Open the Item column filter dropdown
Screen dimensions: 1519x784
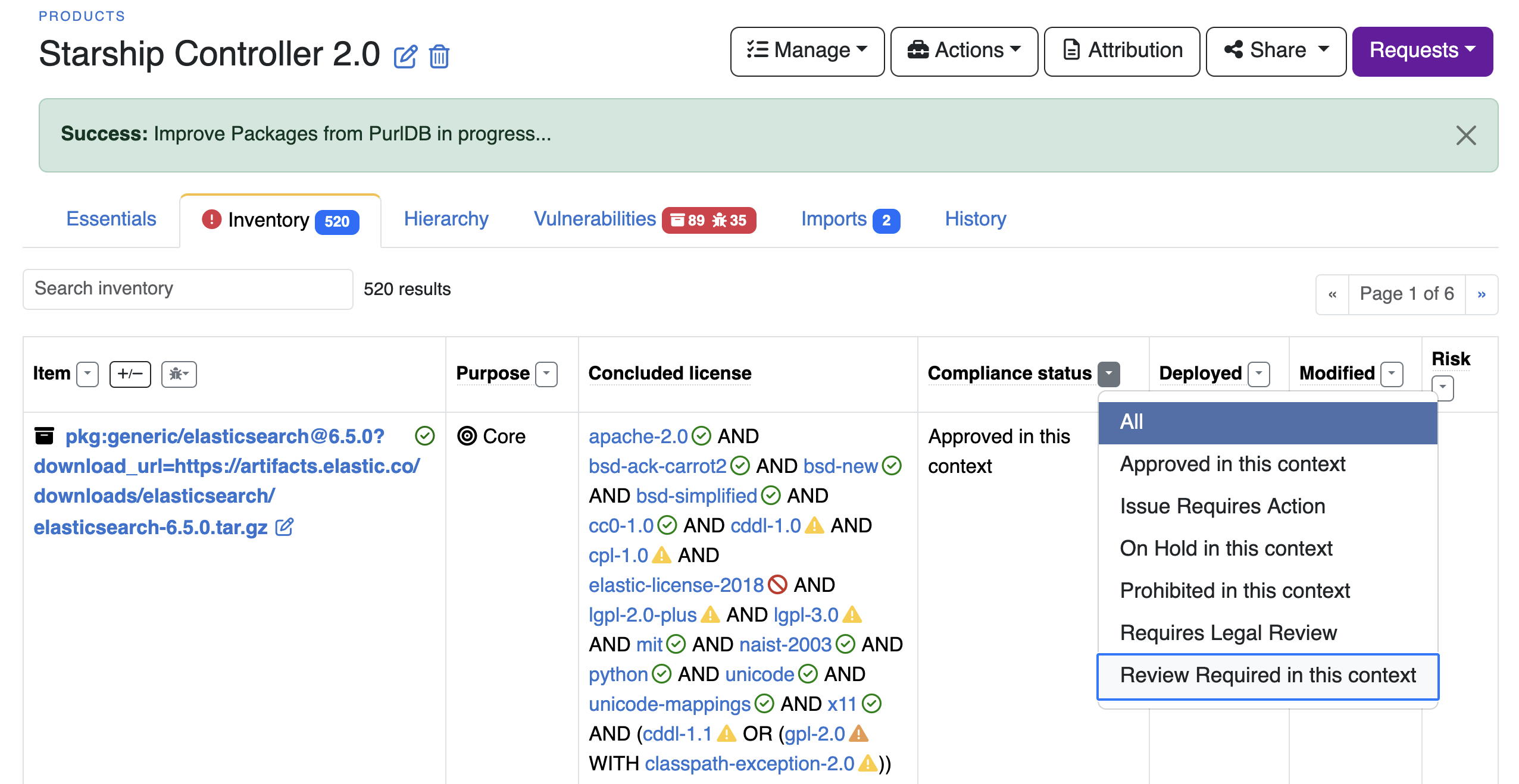87,374
